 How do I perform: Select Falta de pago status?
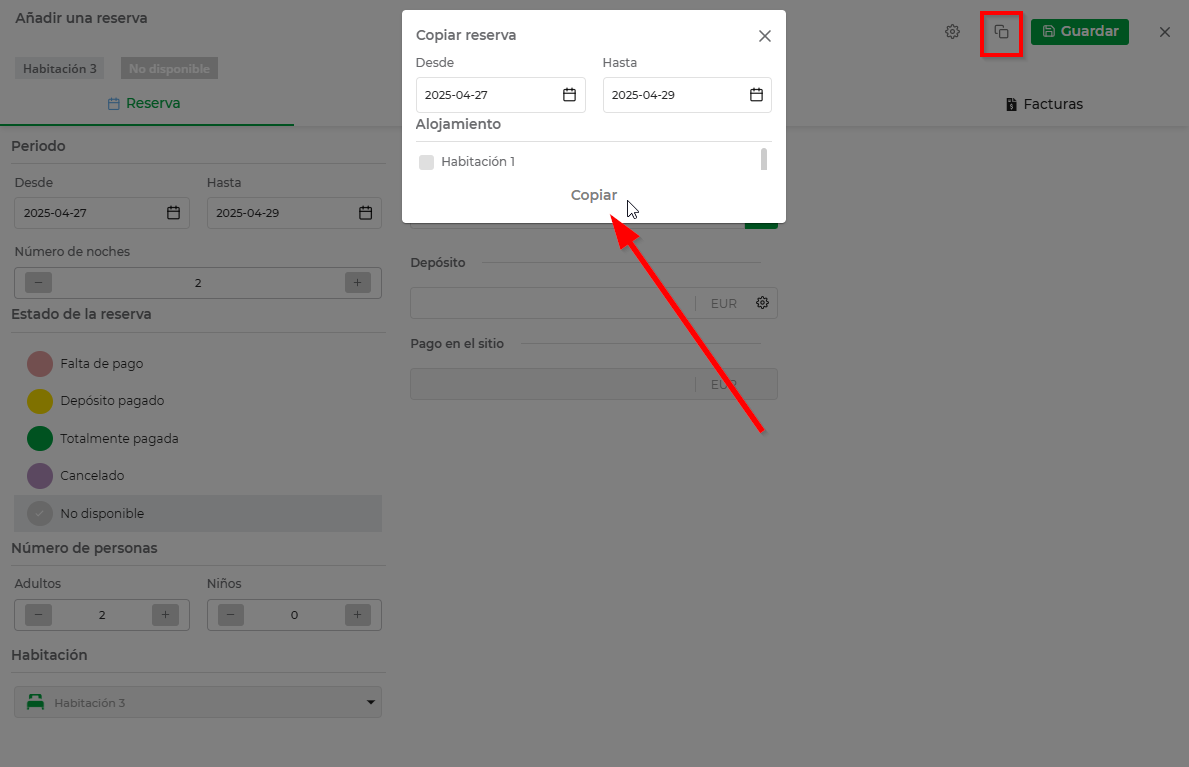(198, 364)
